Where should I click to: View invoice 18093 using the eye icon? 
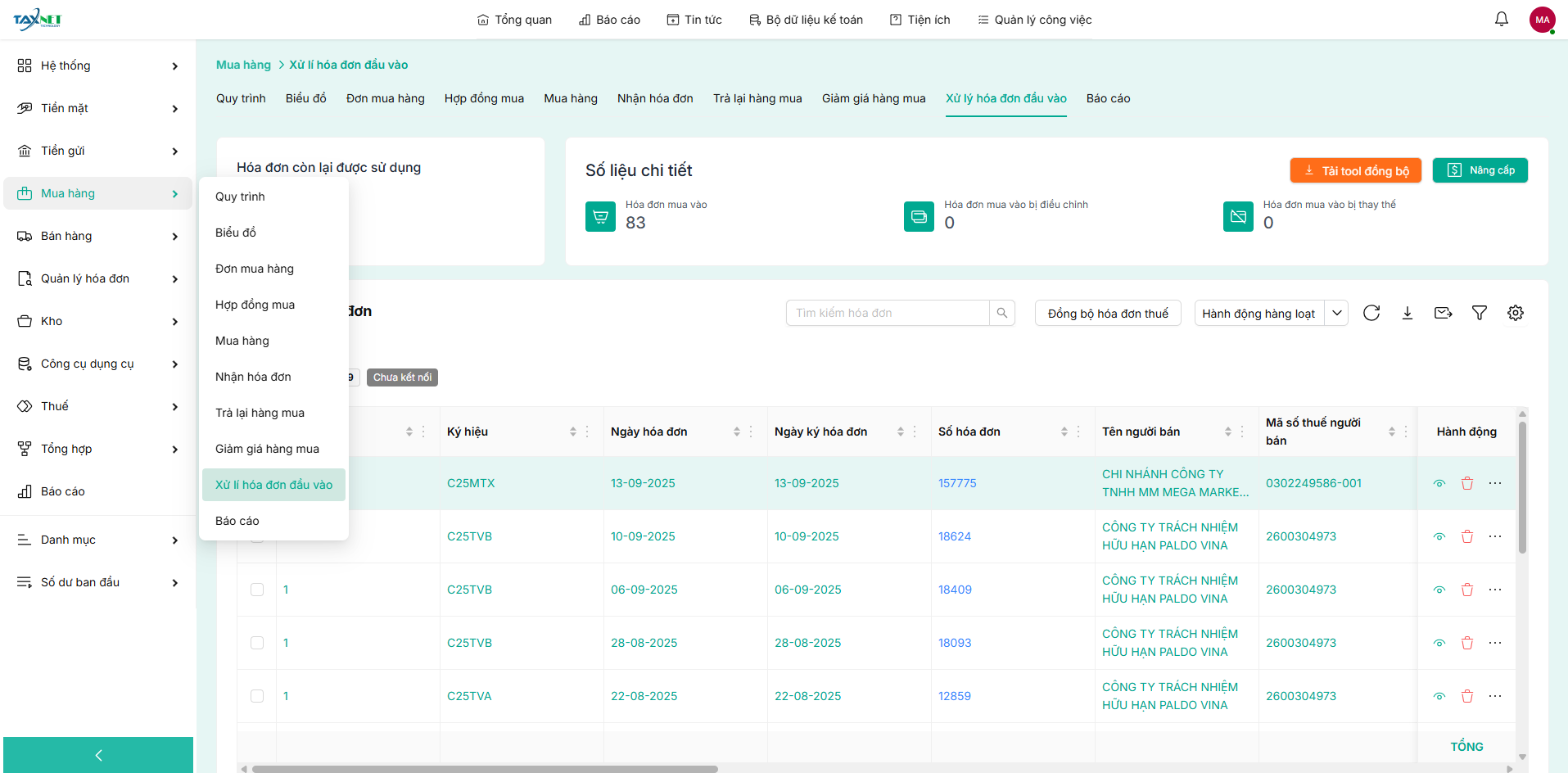(x=1439, y=643)
